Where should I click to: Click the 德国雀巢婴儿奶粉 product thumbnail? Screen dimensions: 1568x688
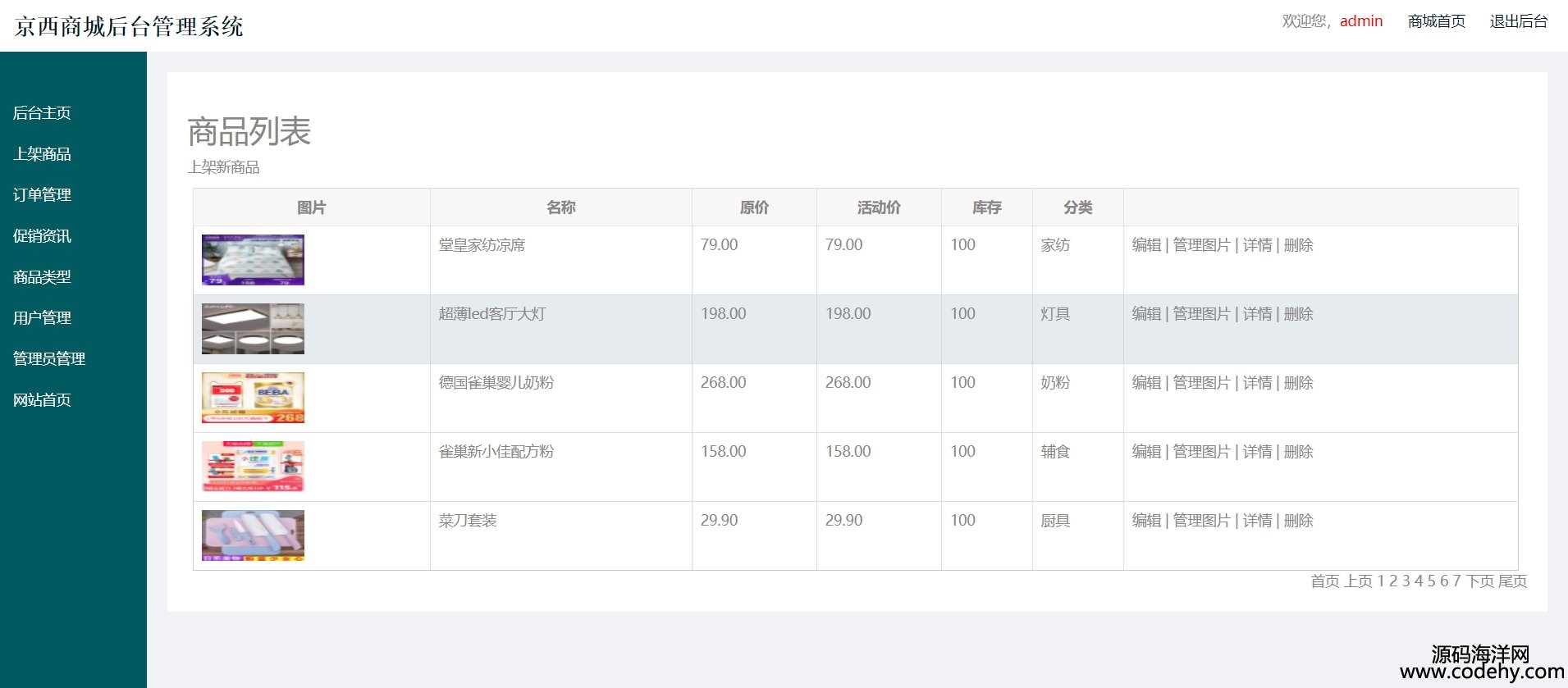pyautogui.click(x=253, y=398)
